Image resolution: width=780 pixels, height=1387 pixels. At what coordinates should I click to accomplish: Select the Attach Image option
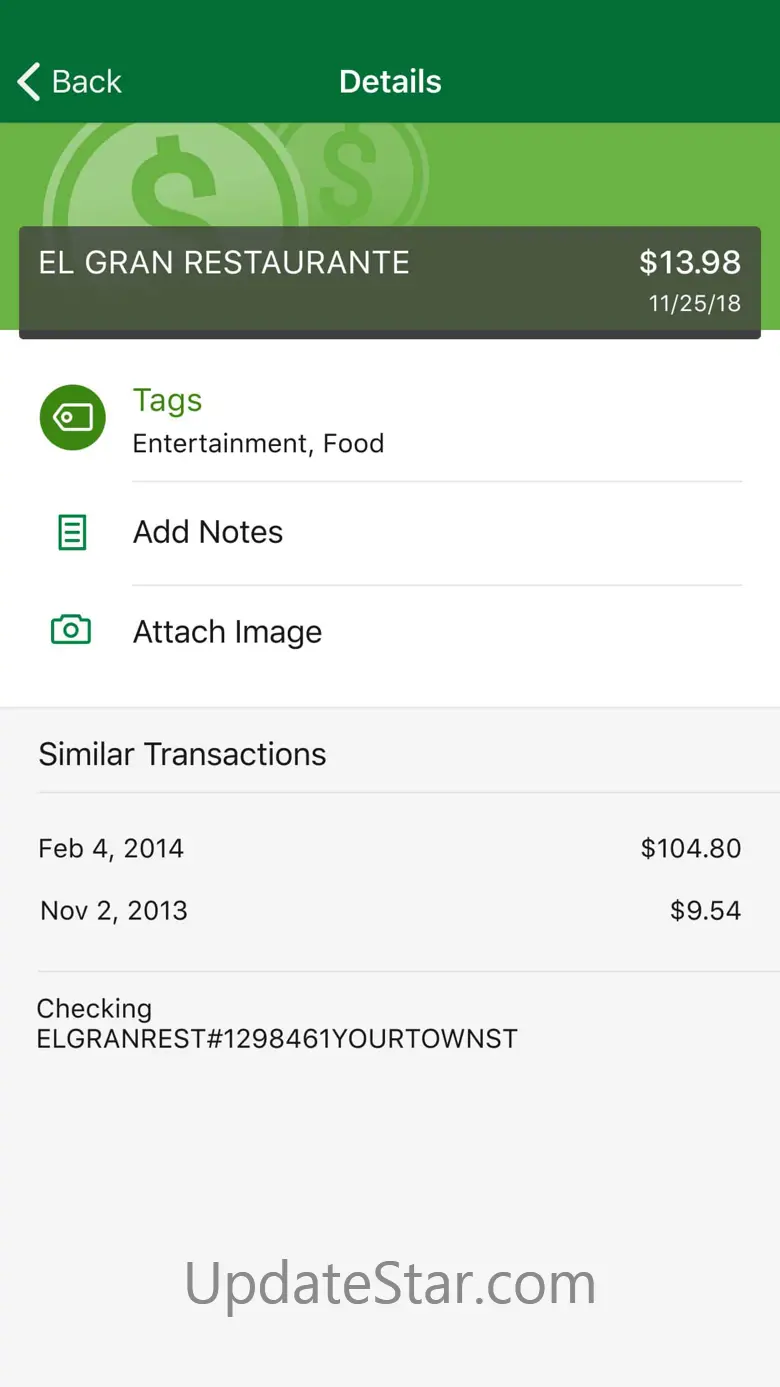point(227,632)
